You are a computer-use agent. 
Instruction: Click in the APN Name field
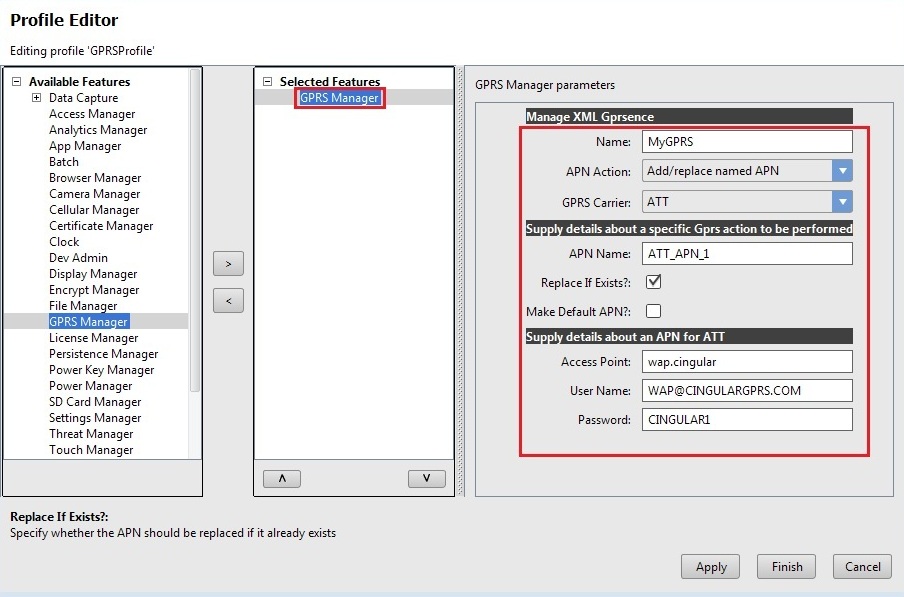tap(746, 254)
